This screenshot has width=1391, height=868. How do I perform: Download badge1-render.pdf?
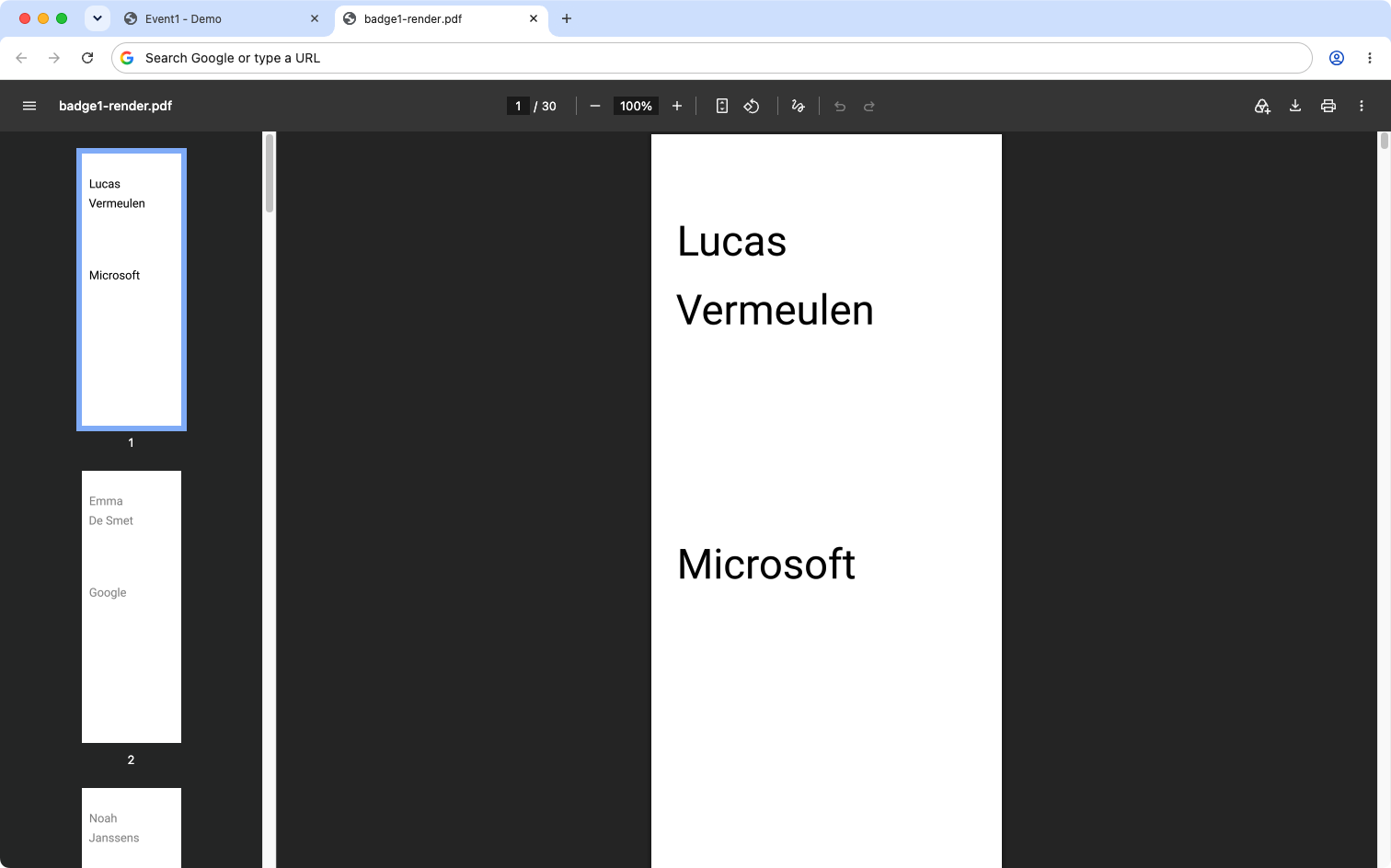pyautogui.click(x=1295, y=106)
